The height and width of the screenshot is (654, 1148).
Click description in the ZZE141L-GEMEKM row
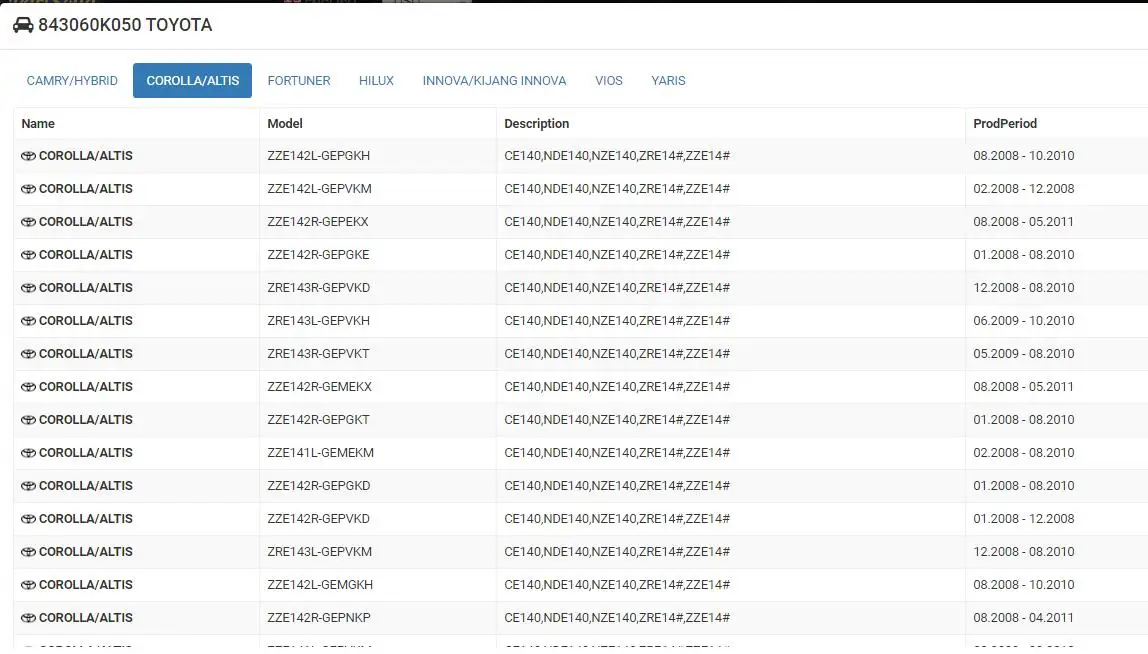[617, 453]
